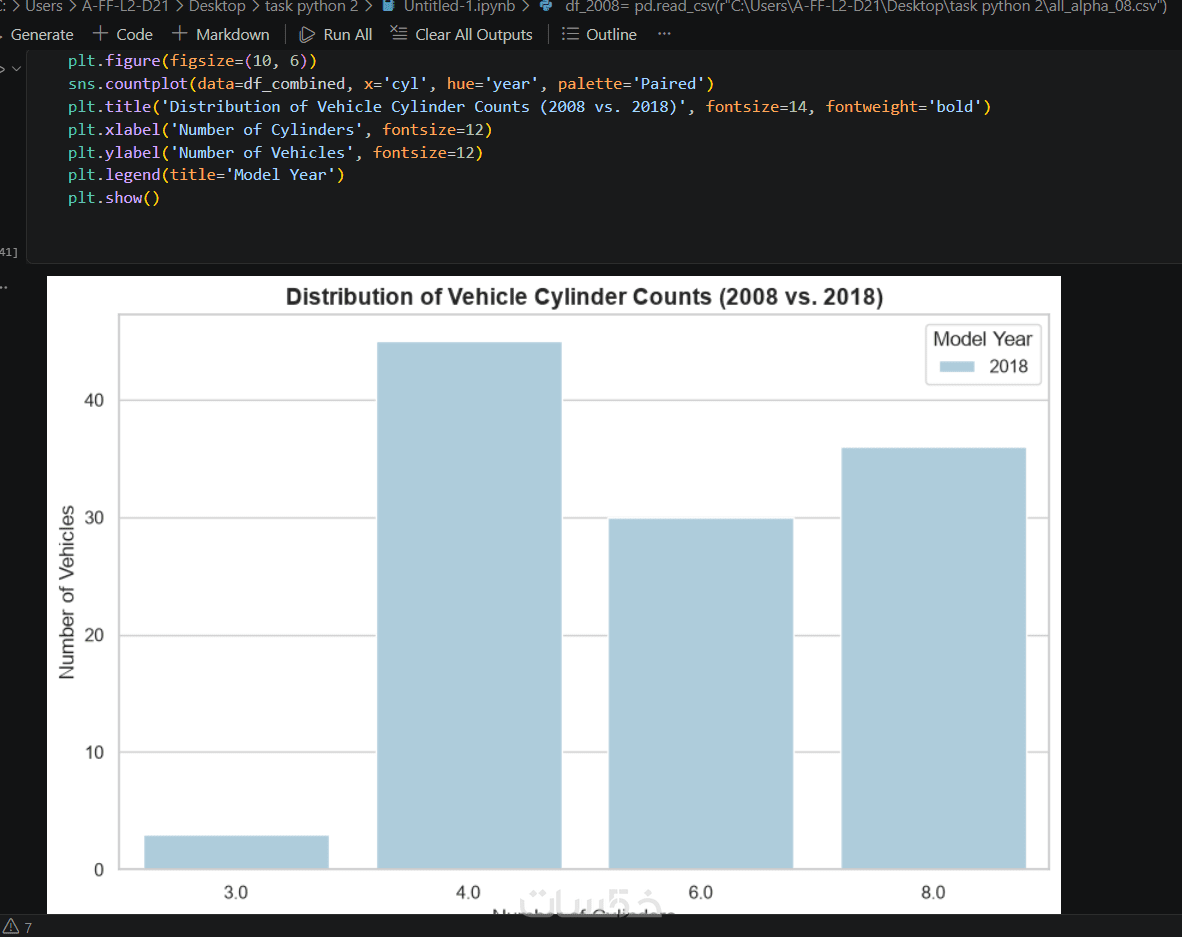This screenshot has width=1182, height=937.
Task: Click the Clear All Outputs icon
Action: [399, 34]
